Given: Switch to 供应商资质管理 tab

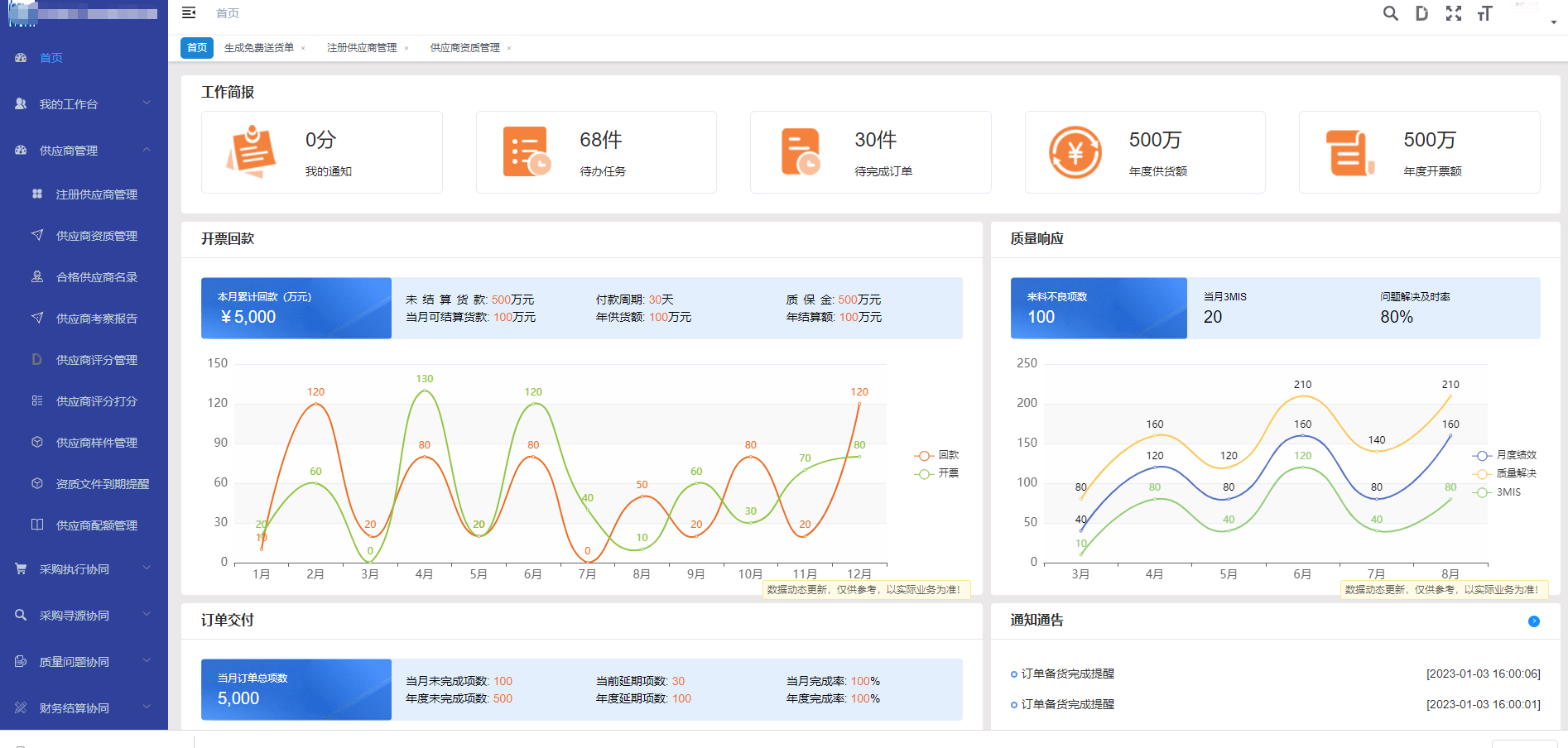Looking at the screenshot, I should tap(465, 48).
